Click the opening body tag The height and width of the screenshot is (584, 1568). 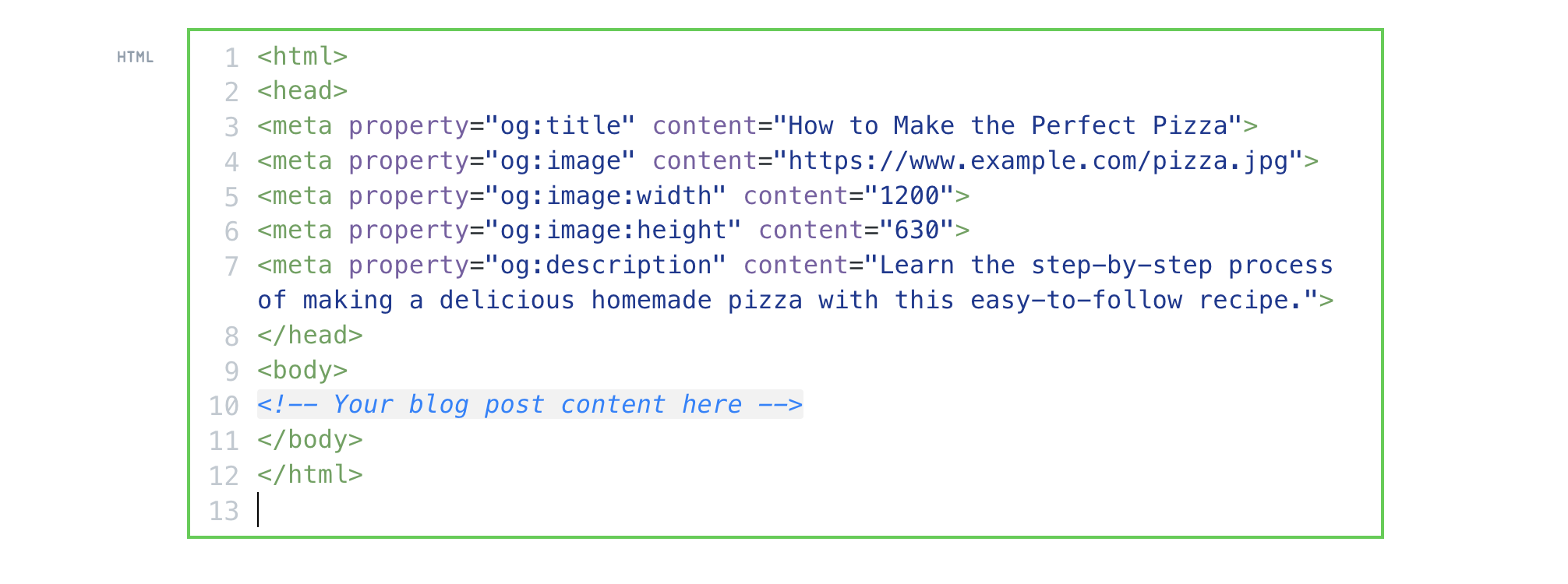tap(302, 371)
